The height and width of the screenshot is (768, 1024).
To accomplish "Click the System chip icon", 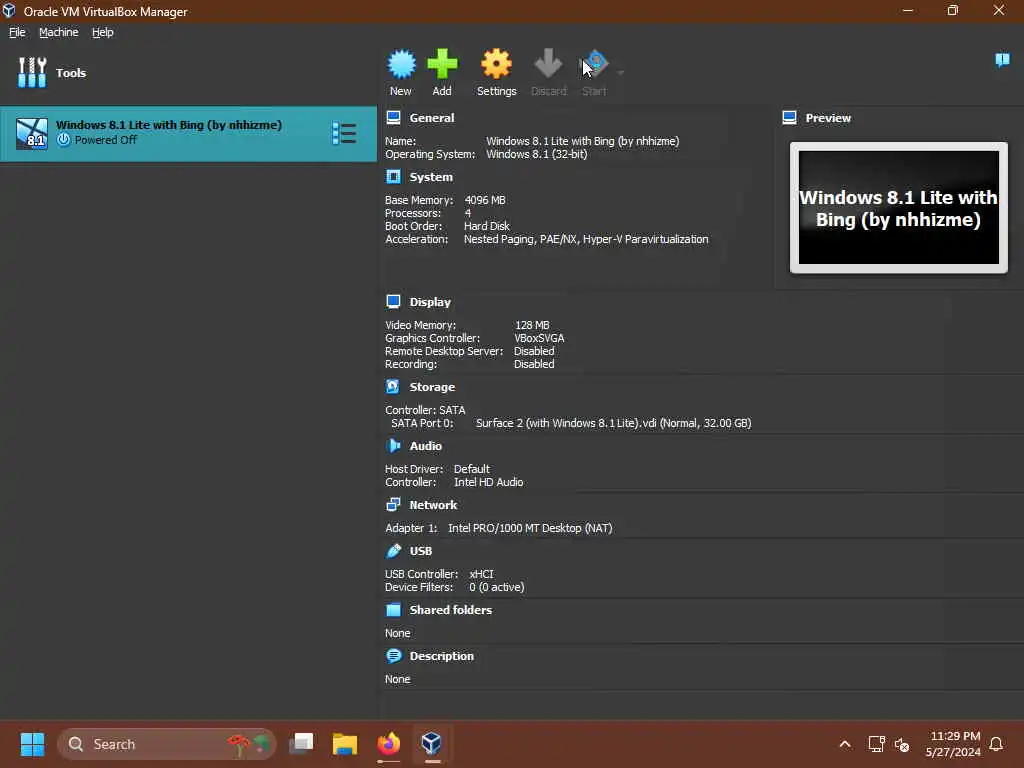I will [393, 176].
